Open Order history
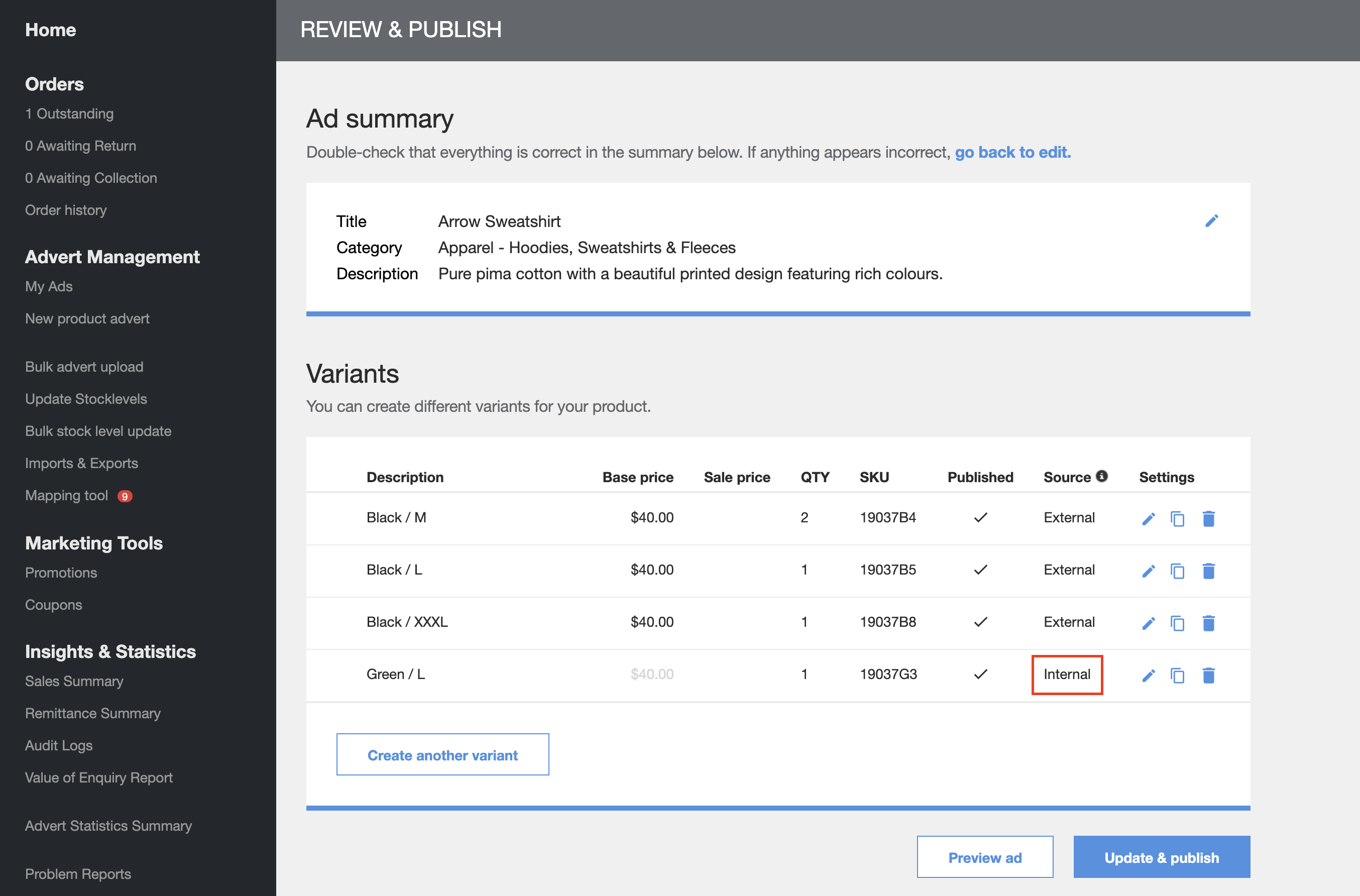1360x896 pixels. pyautogui.click(x=66, y=210)
